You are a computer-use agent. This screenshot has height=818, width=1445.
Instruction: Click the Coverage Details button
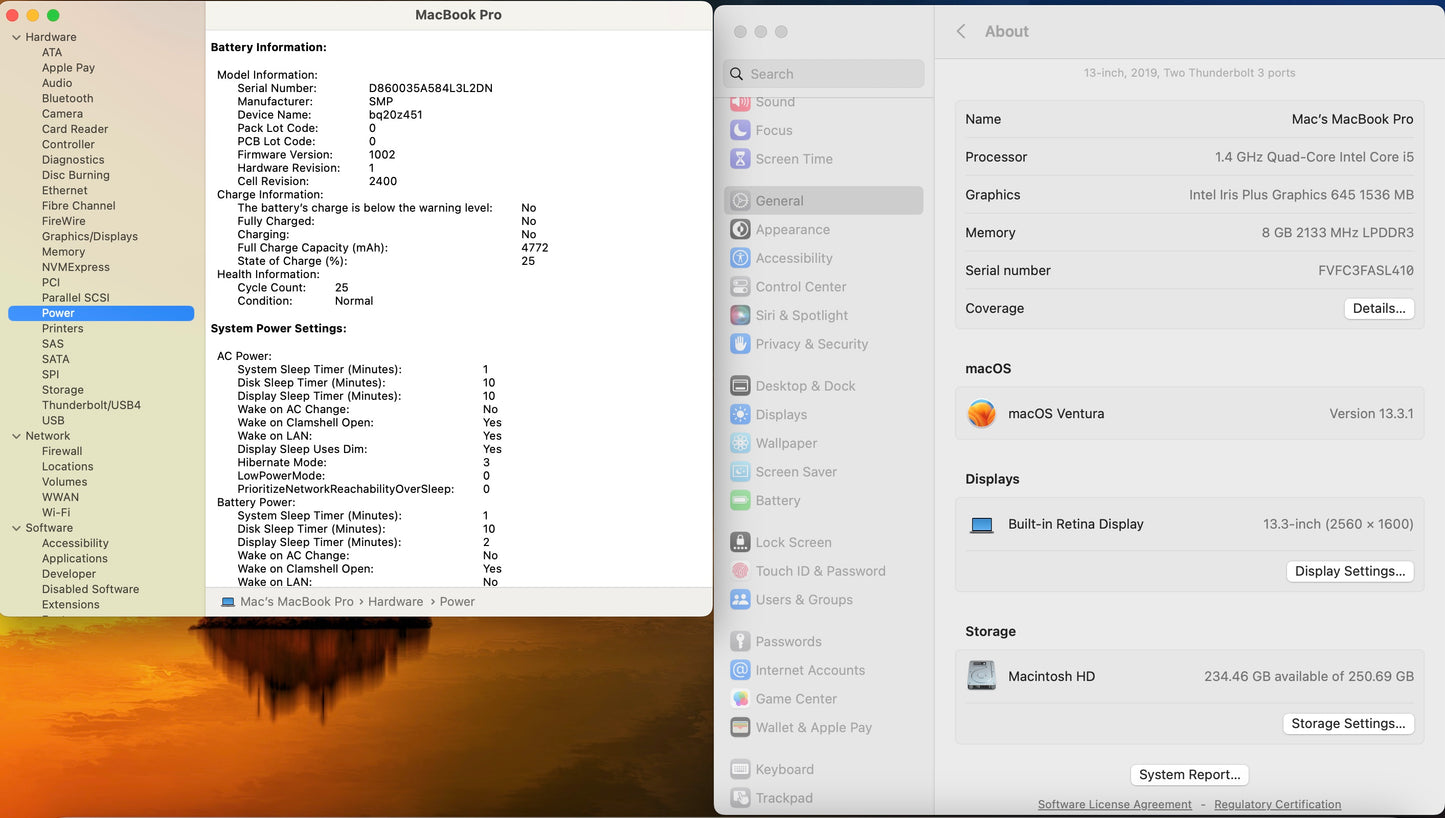pyautogui.click(x=1379, y=309)
